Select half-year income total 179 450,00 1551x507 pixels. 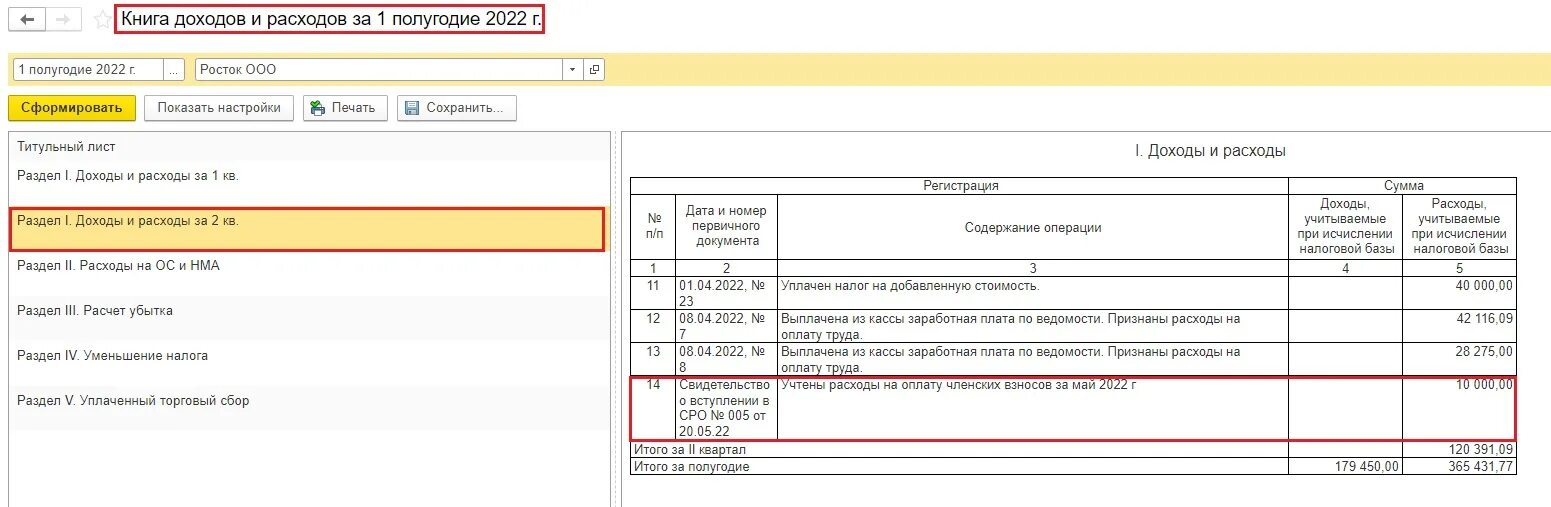tap(1345, 466)
